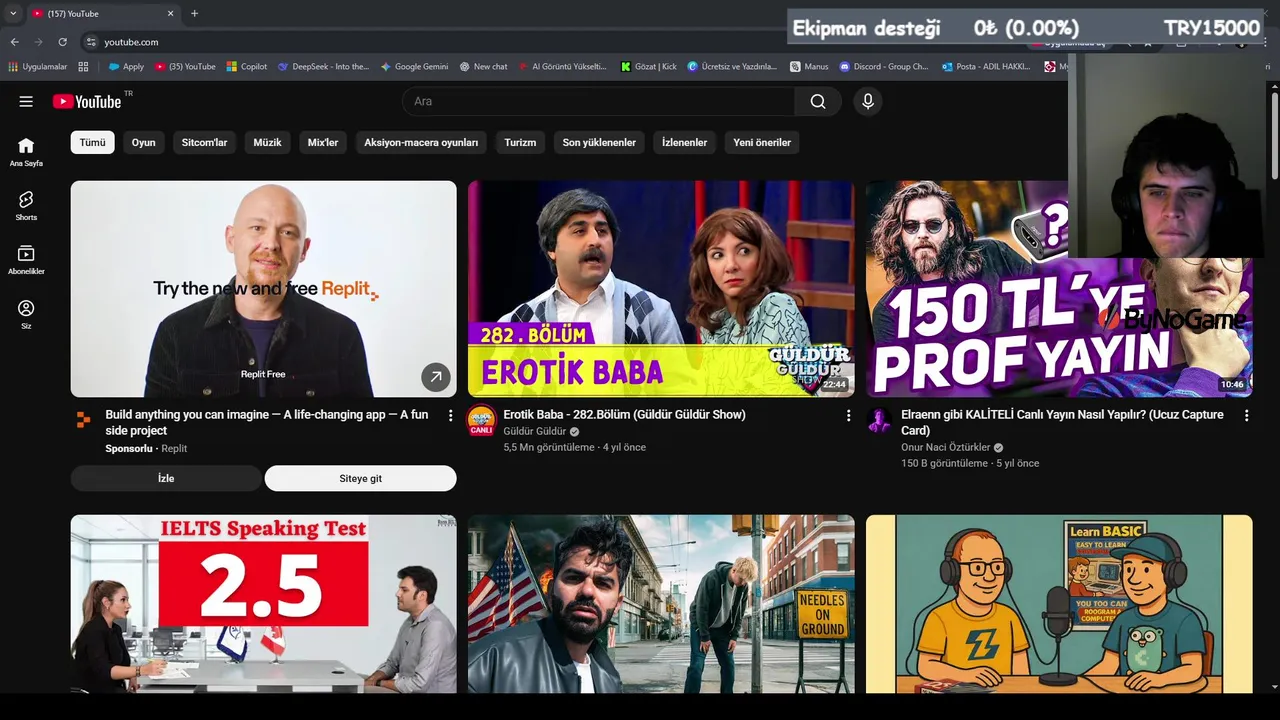Open the Replit ad thumbnail
Screen dimensions: 1280x720
[263, 289]
